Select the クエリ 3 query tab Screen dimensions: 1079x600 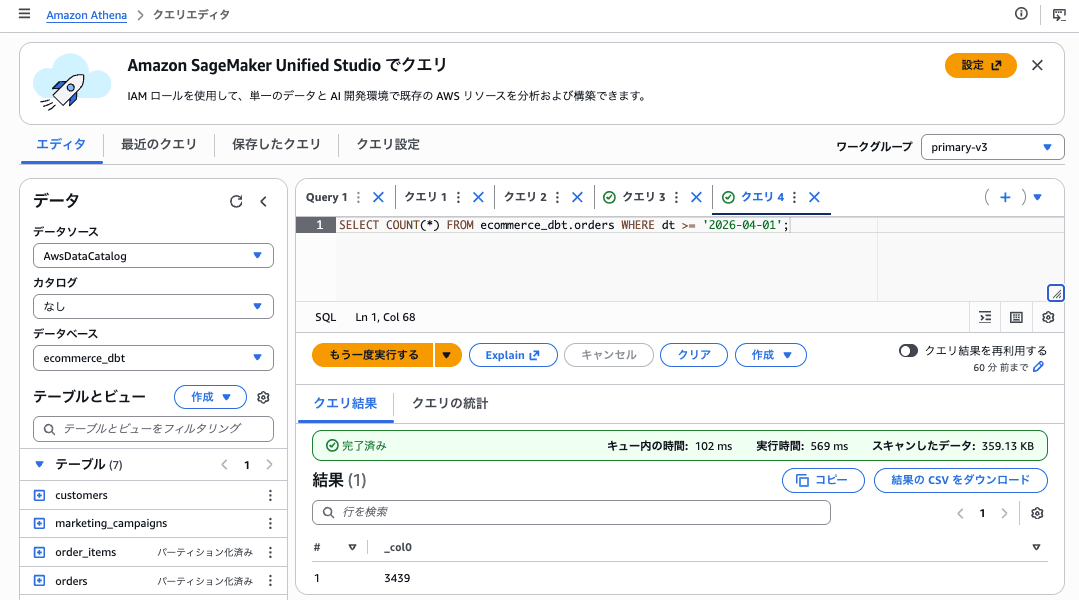(643, 197)
